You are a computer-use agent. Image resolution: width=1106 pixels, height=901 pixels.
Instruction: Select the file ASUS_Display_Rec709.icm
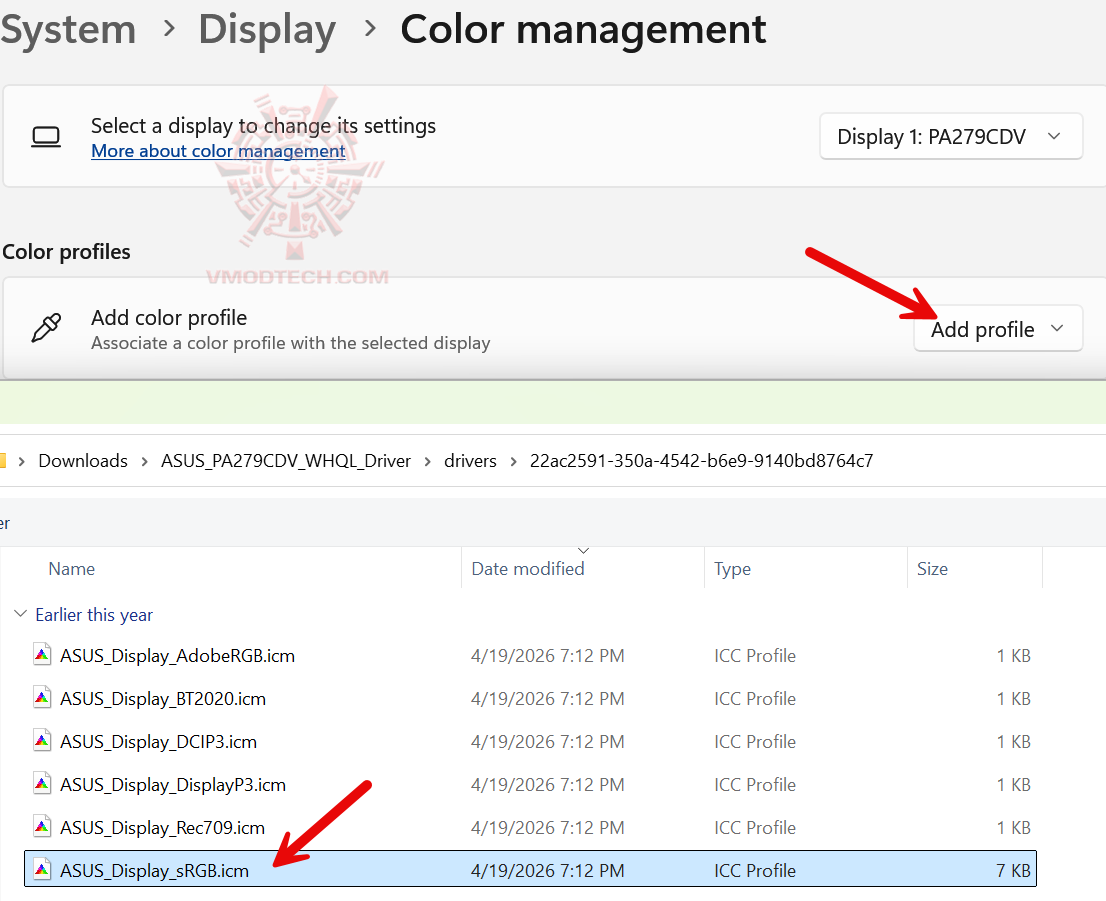click(x=530, y=828)
